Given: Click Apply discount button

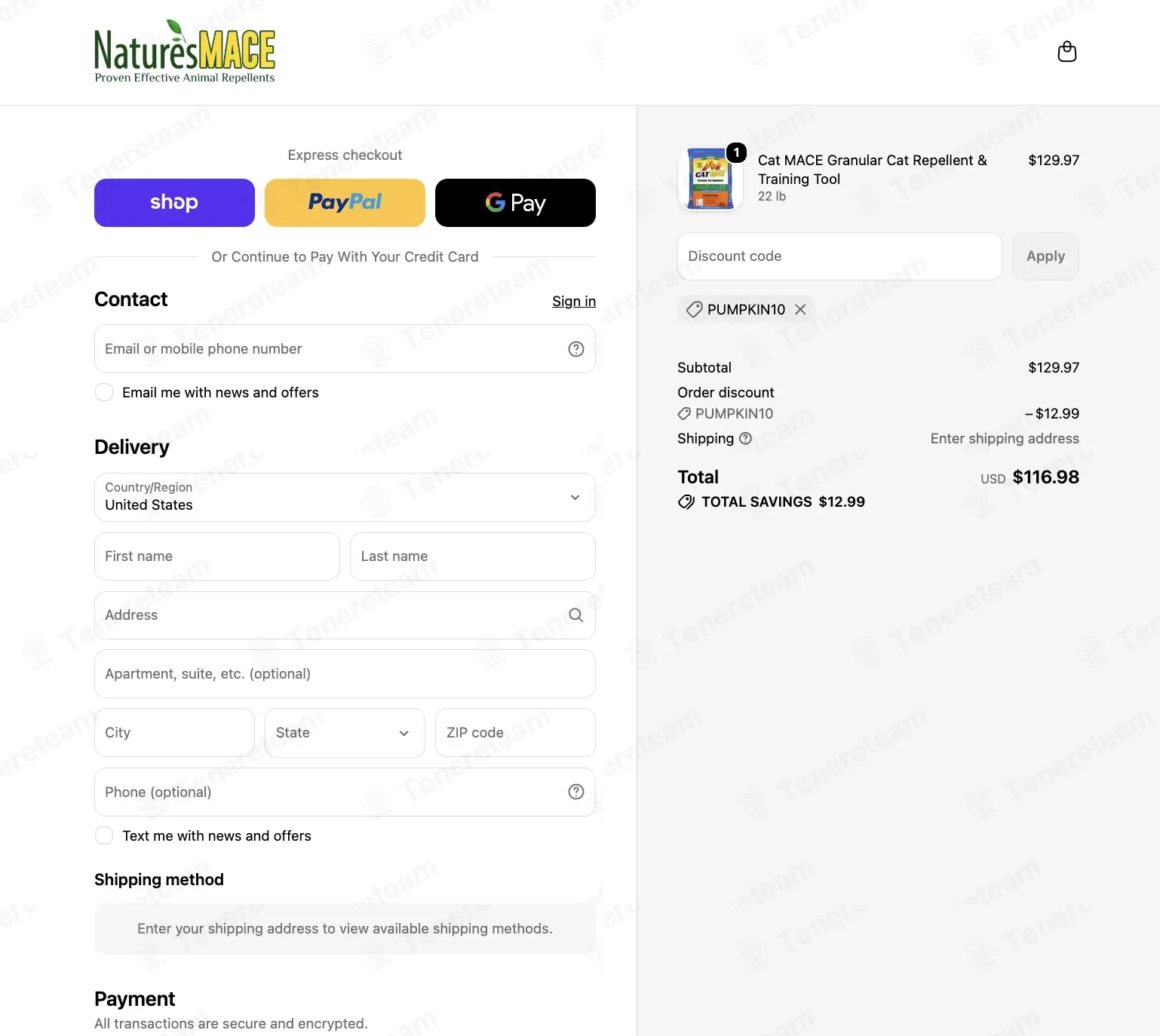Looking at the screenshot, I should [x=1045, y=256].
